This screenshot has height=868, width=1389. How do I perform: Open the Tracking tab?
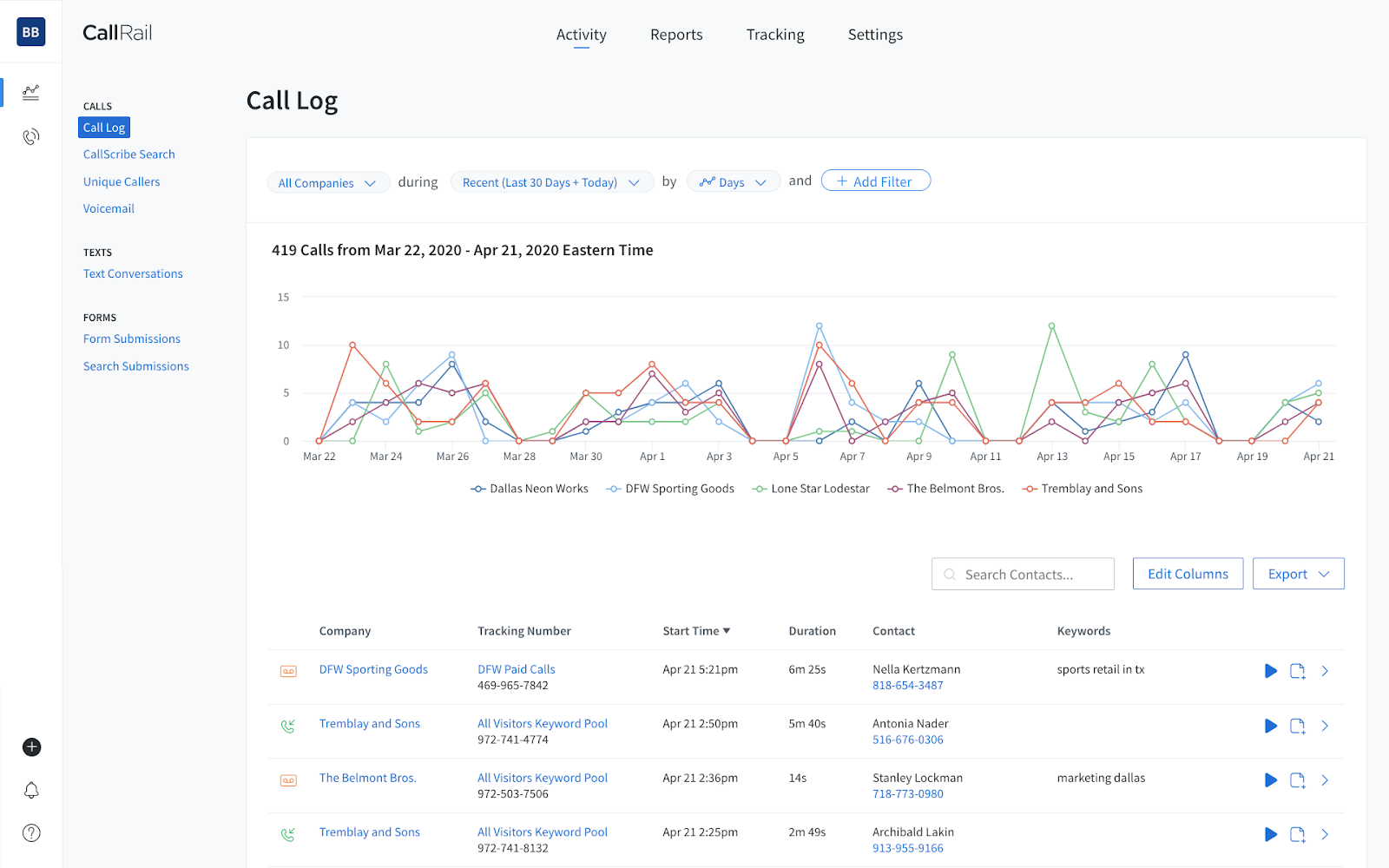[775, 35]
